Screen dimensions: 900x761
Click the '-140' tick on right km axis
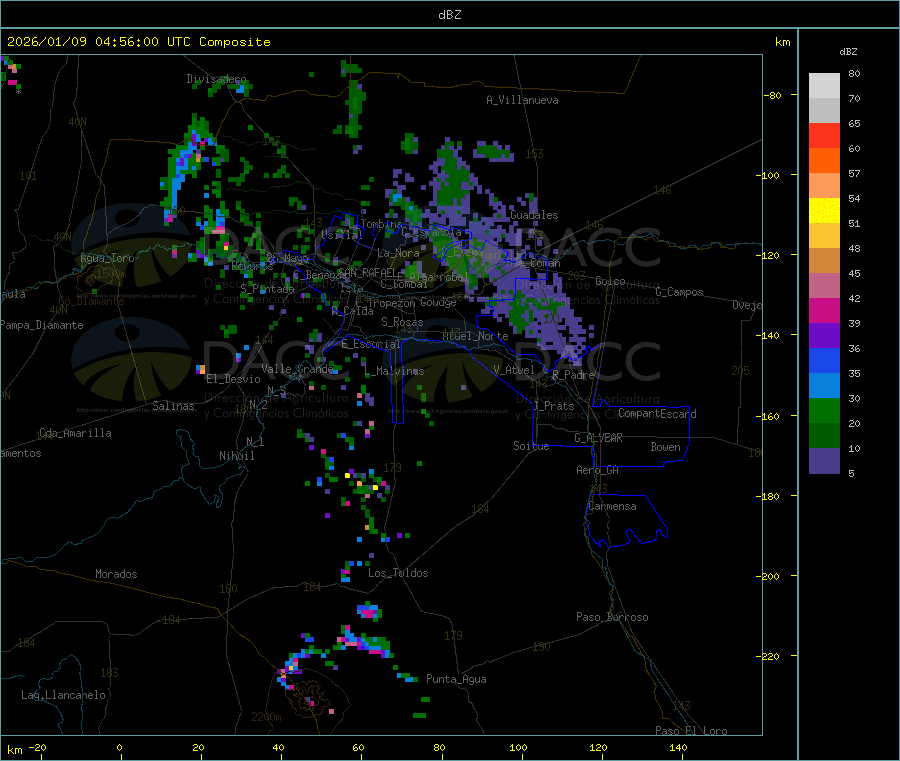(767, 335)
